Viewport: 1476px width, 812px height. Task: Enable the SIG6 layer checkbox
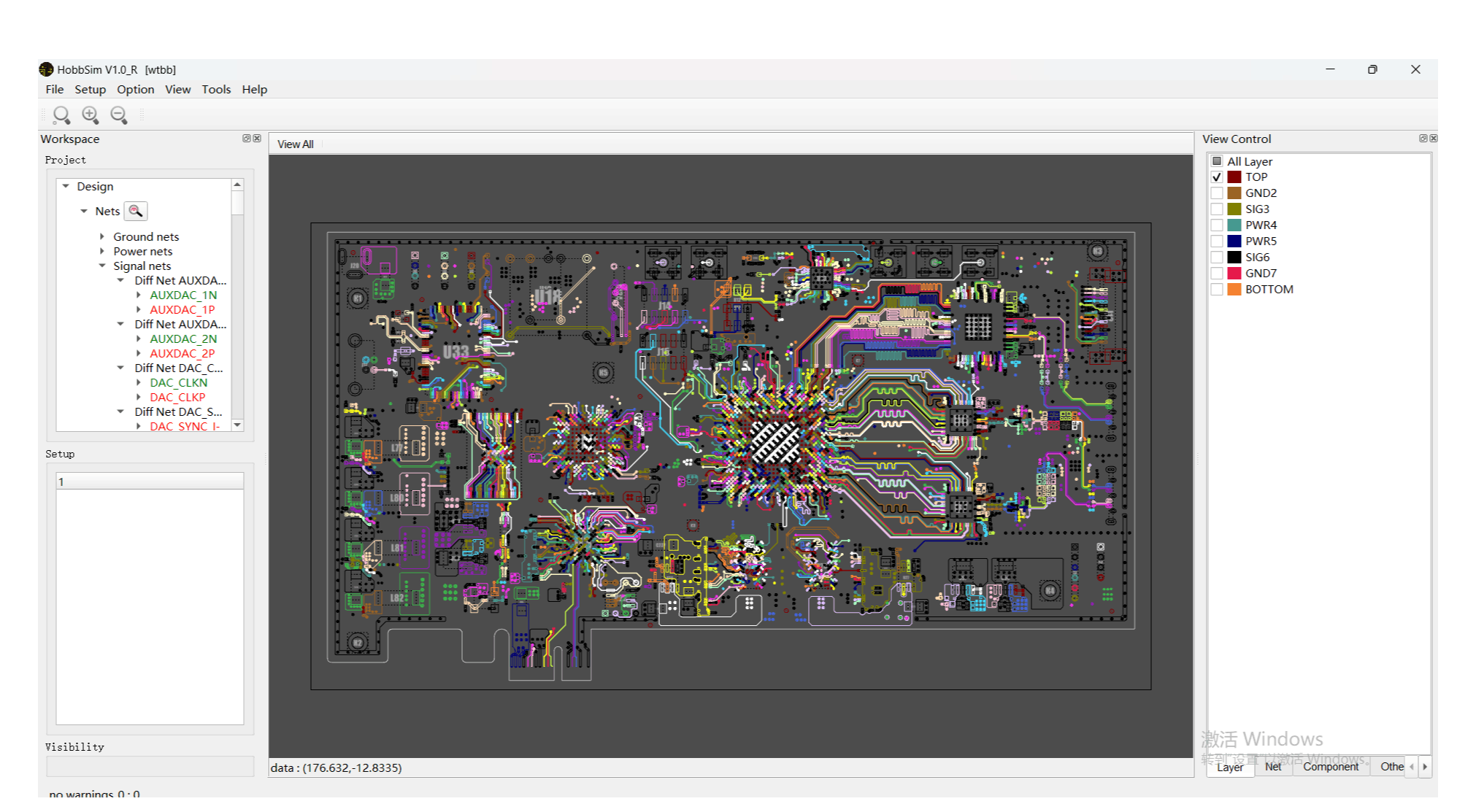[x=1217, y=258]
